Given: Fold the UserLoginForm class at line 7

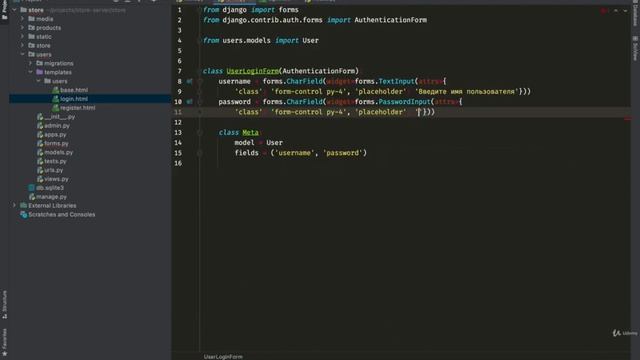Looking at the screenshot, I should 200,71.
